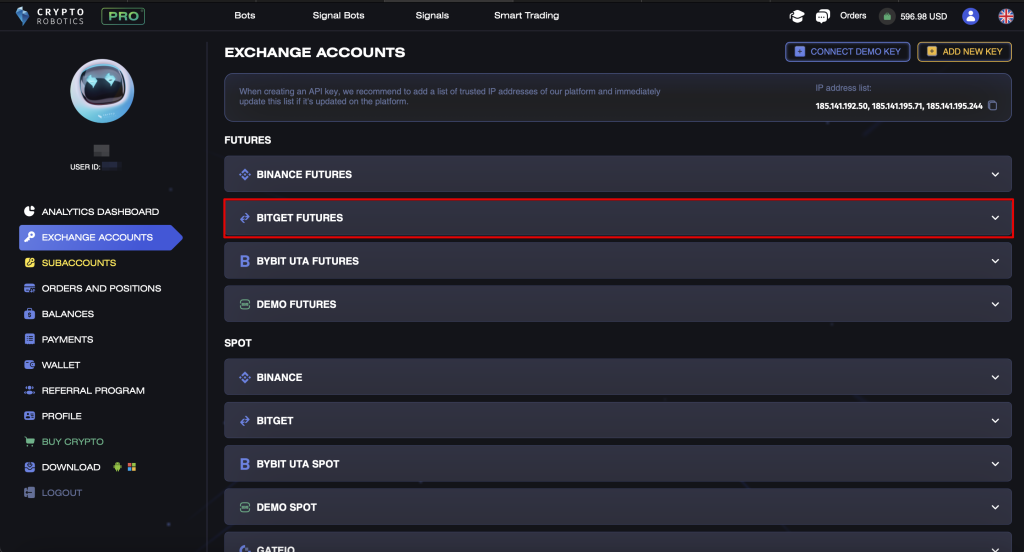Click the Orders and Positions icon
Viewport: 1024px width, 552px height.
pos(29,288)
